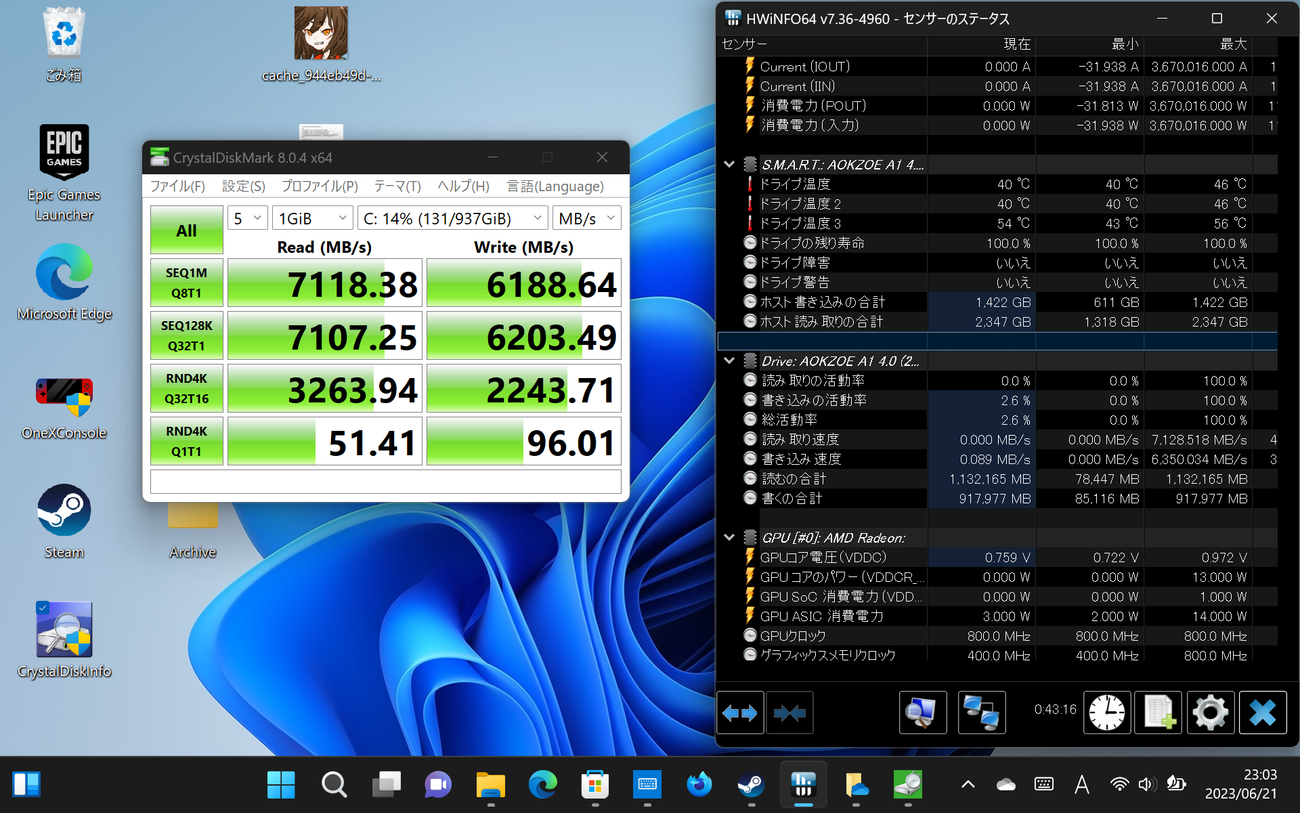
Task: Open HWiNFO settings via the gear icon
Action: [1210, 712]
